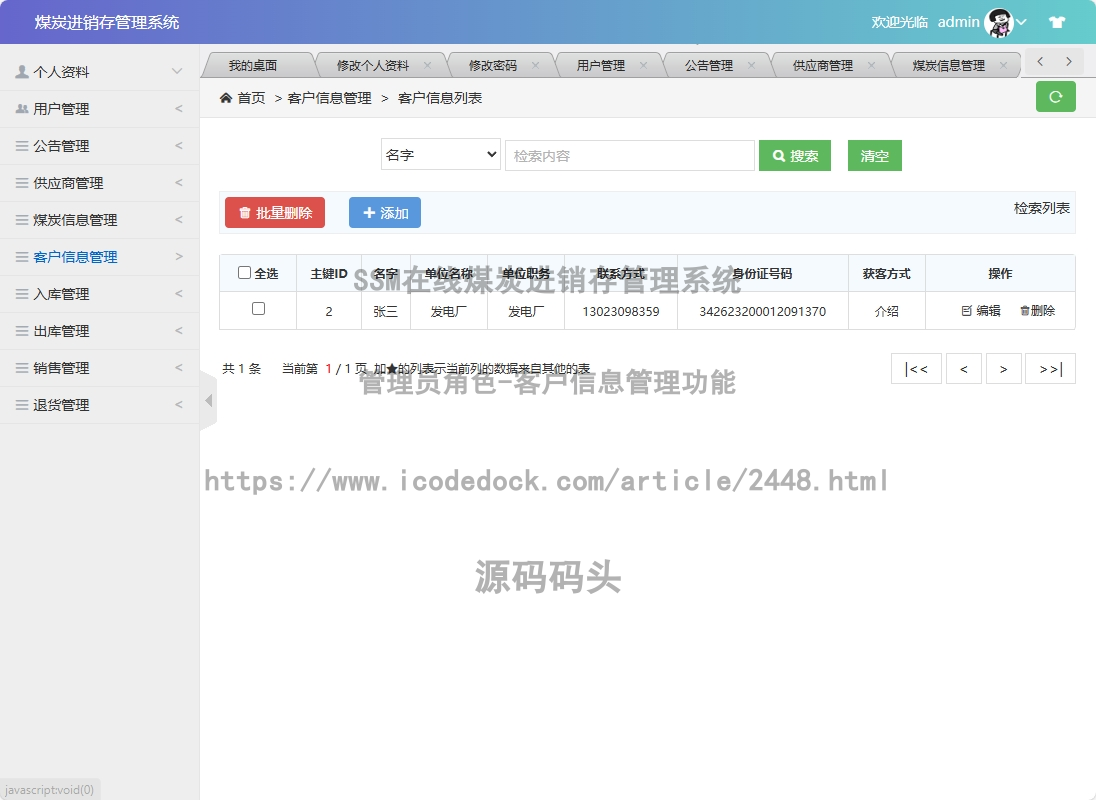
Task: Go to next page button
Action: 1004,369
